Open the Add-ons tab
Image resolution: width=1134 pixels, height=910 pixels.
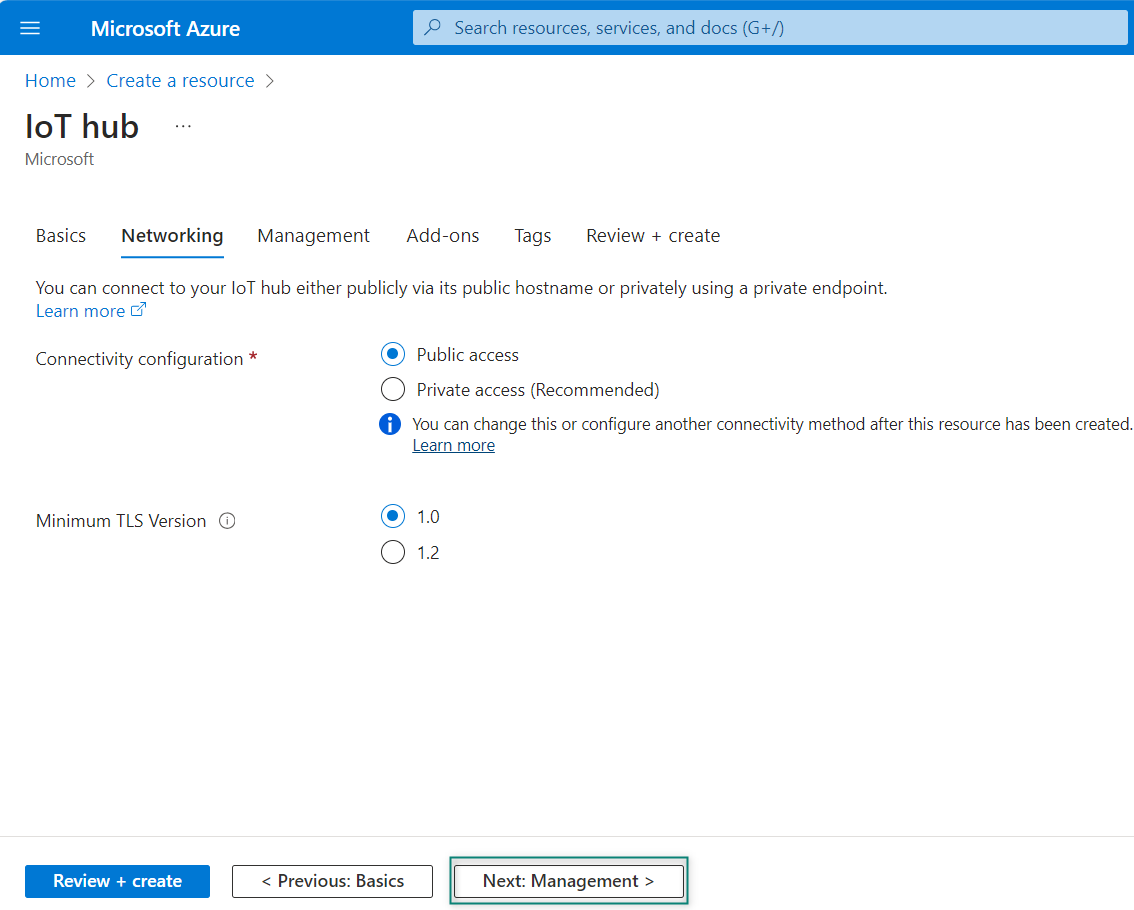coord(443,236)
